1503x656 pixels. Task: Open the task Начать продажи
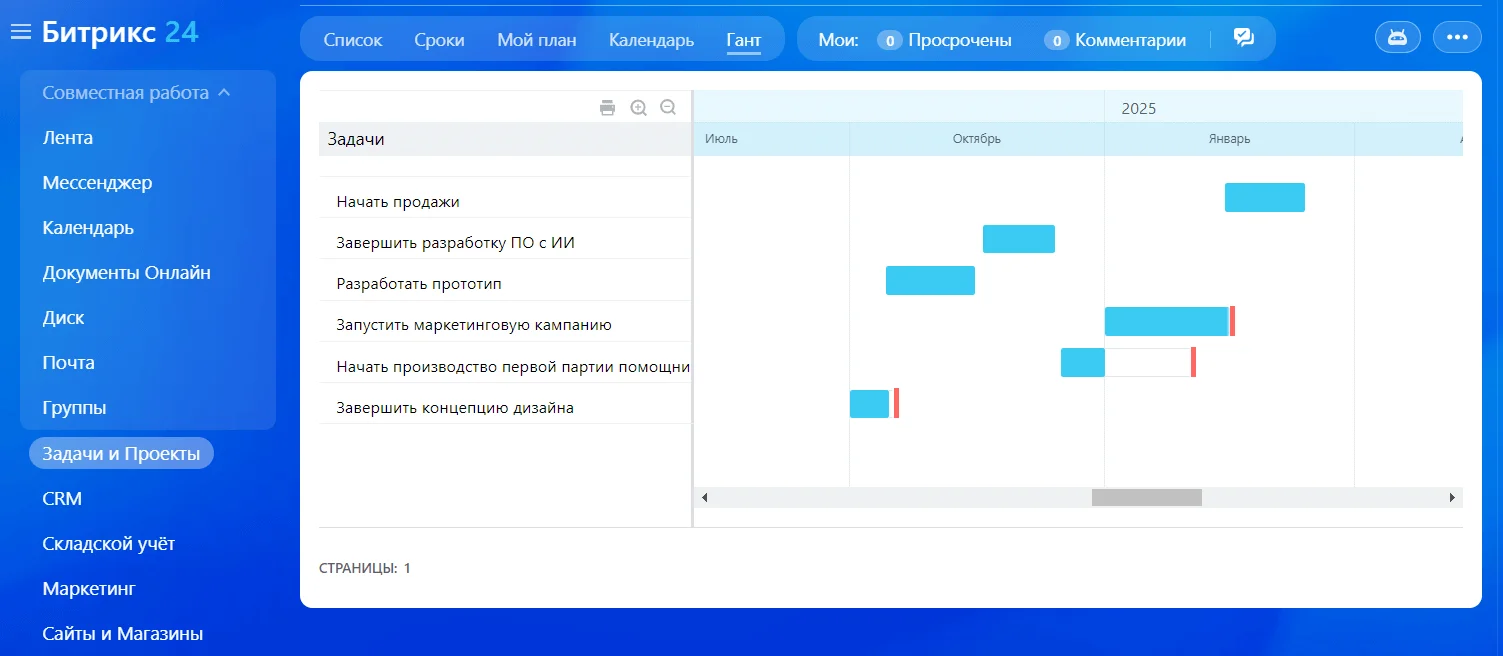[x=398, y=201]
